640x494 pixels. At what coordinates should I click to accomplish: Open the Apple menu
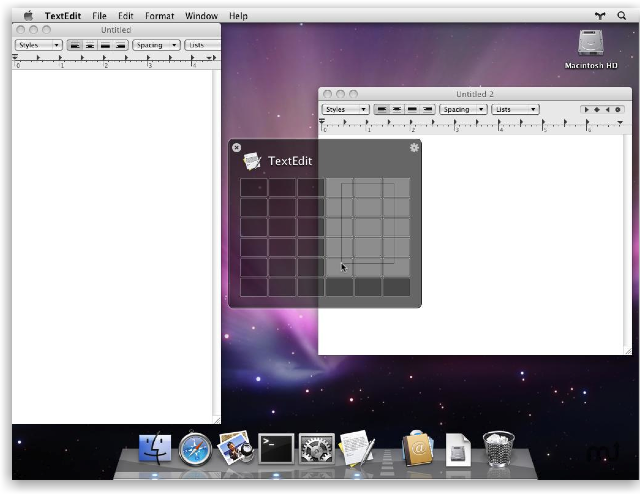28,16
